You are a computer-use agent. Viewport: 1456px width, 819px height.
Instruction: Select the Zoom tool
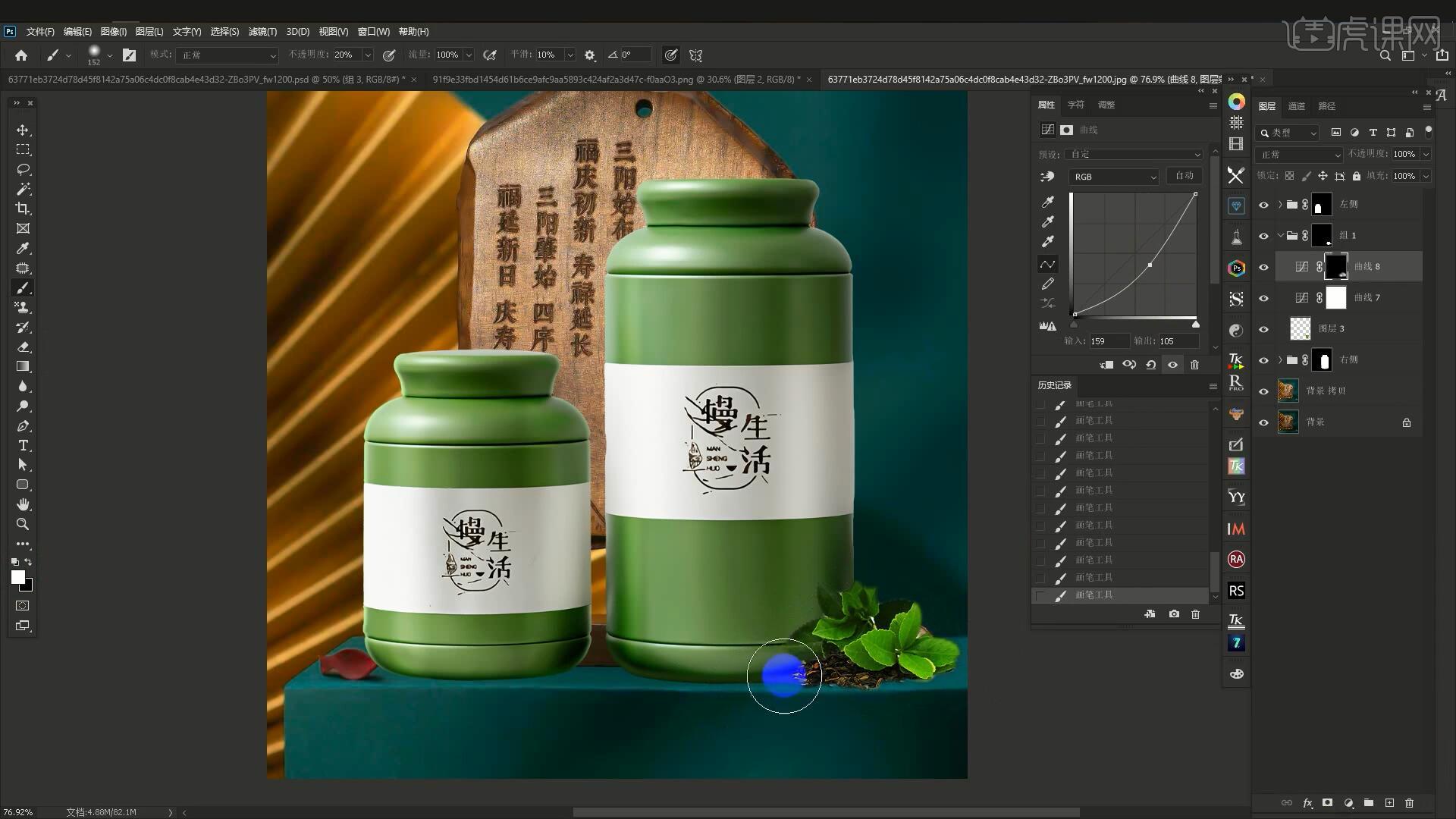(23, 524)
